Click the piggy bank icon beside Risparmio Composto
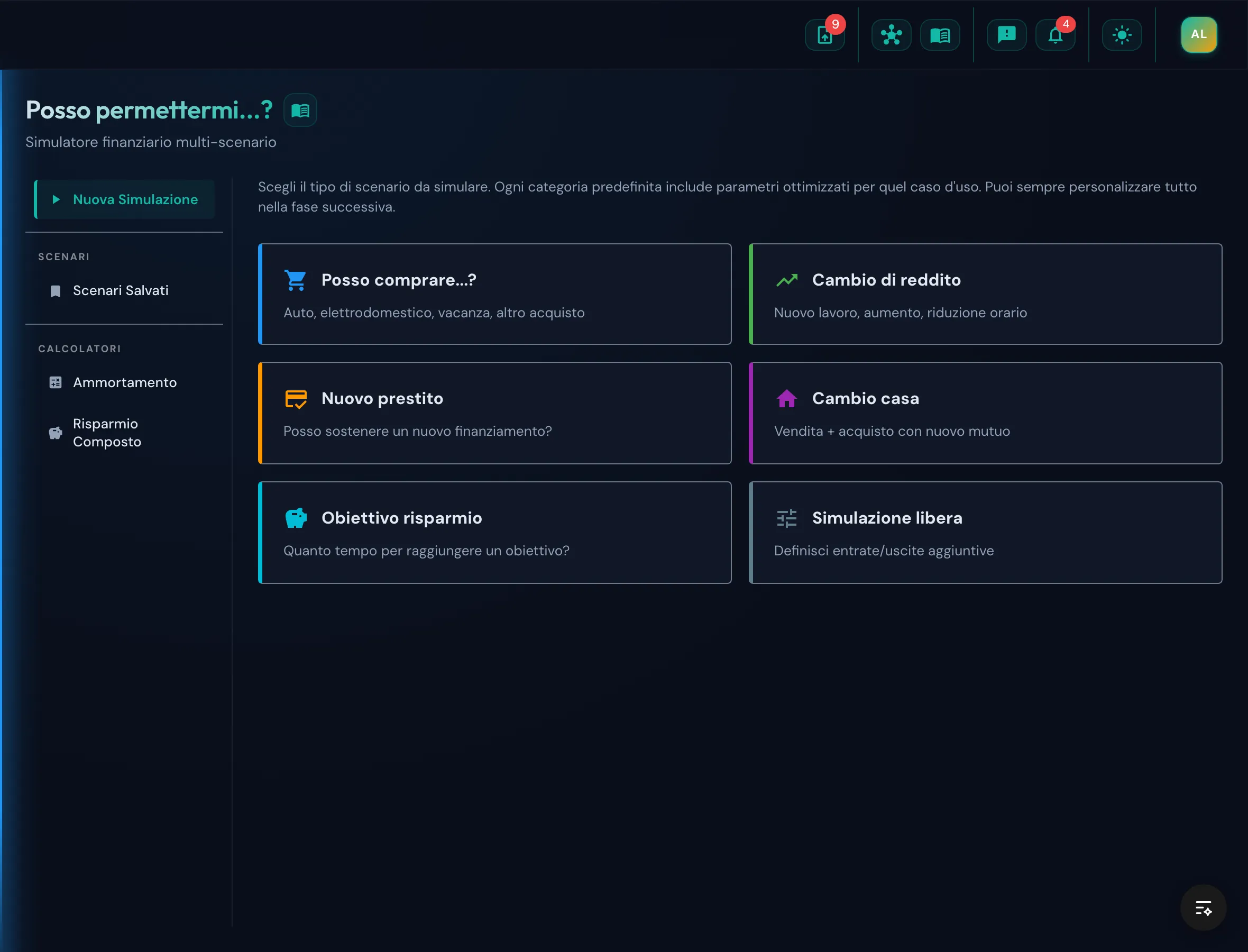This screenshot has width=1248, height=952. [x=56, y=433]
